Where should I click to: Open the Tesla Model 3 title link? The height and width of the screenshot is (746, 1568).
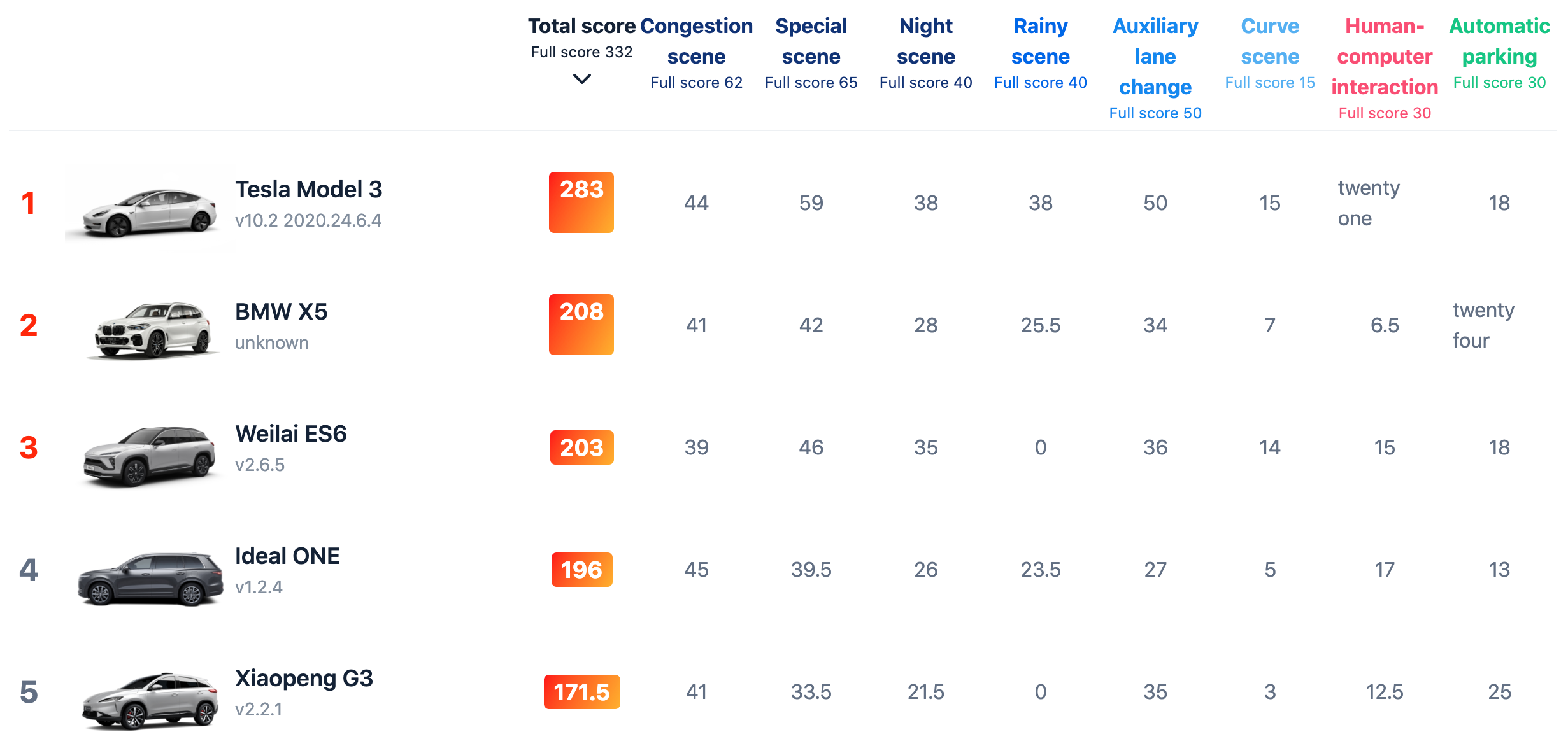coord(308,189)
